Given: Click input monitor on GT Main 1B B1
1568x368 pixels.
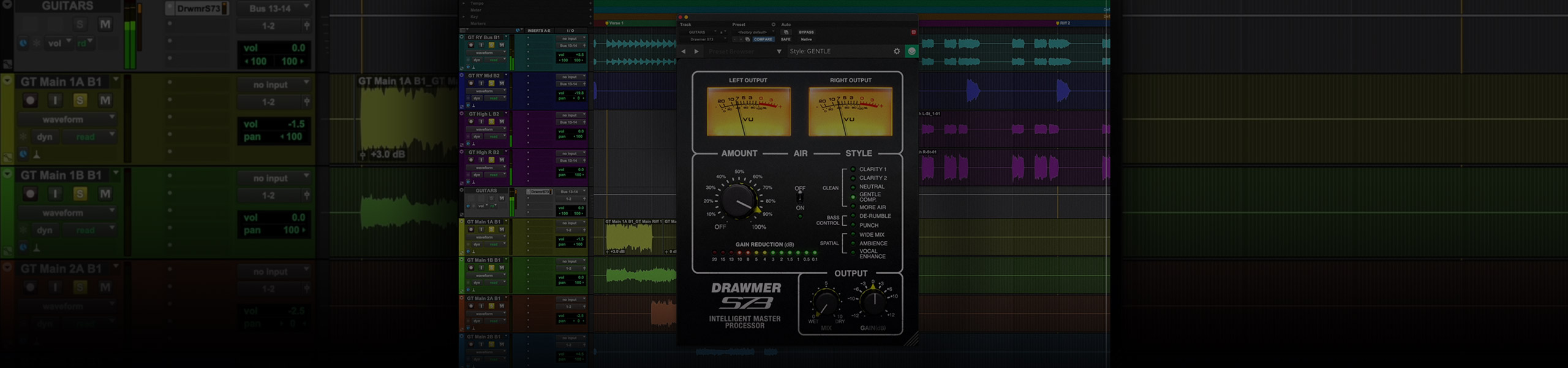Looking at the screenshot, I should coord(55,194).
